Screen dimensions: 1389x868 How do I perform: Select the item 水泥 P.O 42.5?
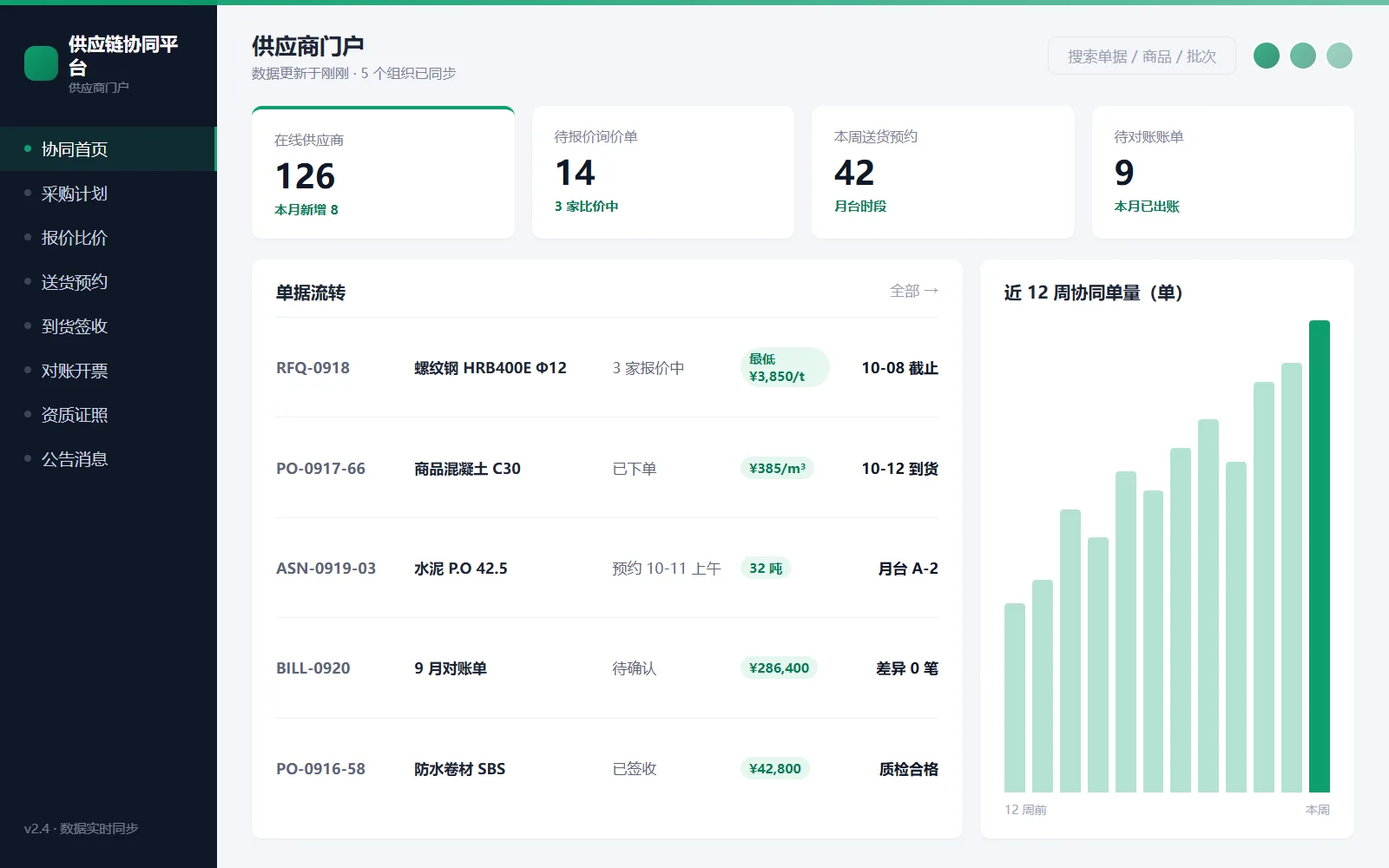(x=461, y=569)
